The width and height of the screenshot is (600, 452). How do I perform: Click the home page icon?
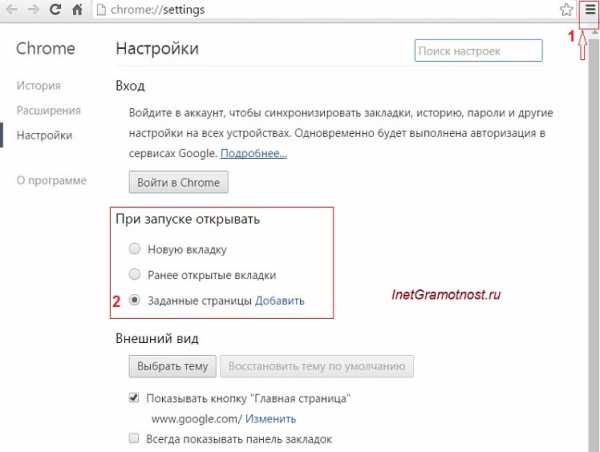point(77,9)
